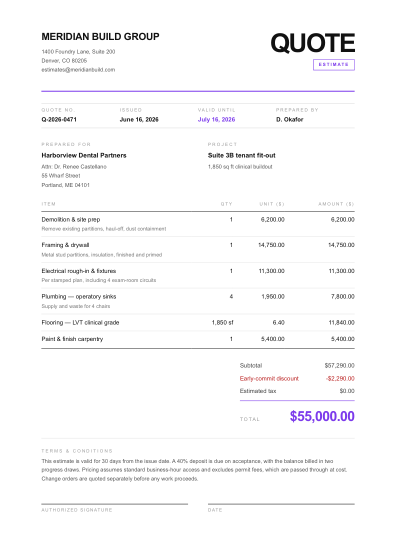The height and width of the screenshot is (560, 396).
Task: Click 'Paint & finish carpentry' line item
Action: pos(72,339)
